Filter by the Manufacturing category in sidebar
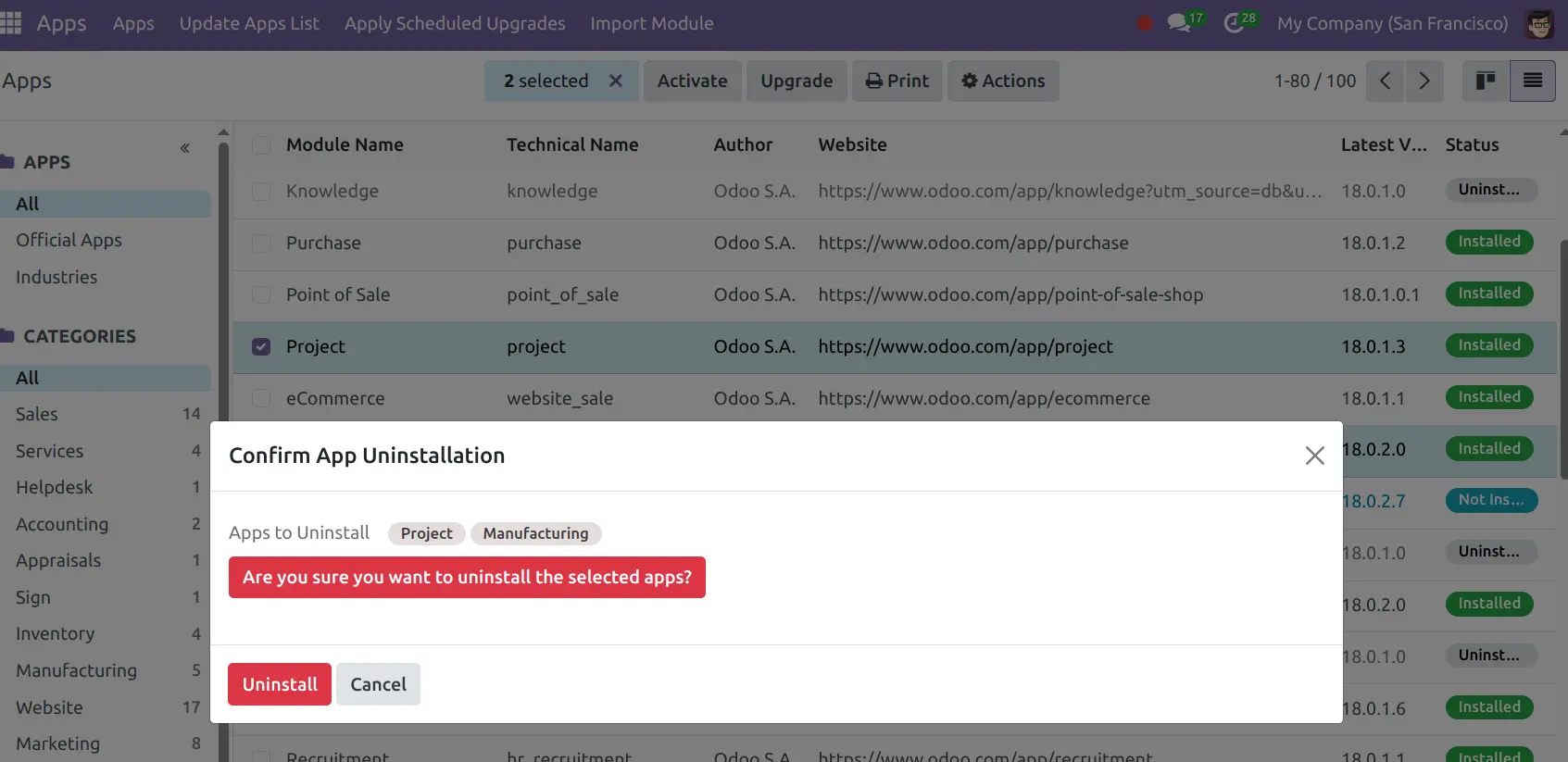The height and width of the screenshot is (762, 1568). pos(106,670)
